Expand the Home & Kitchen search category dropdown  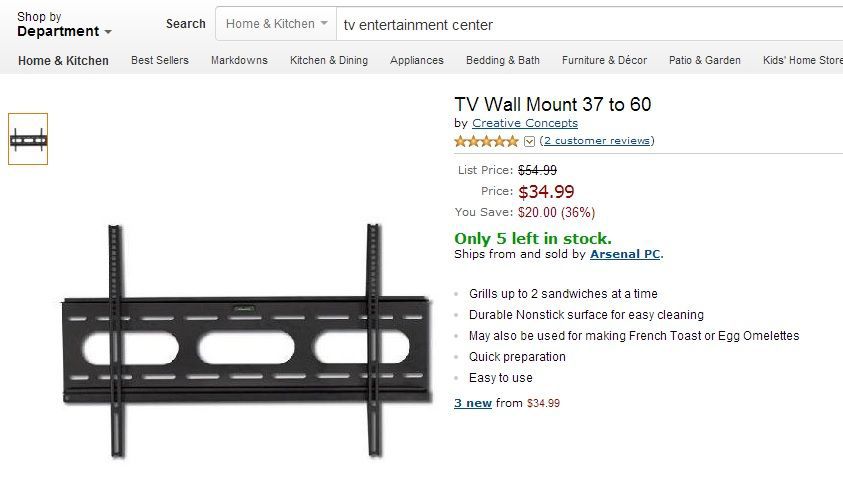(277, 24)
